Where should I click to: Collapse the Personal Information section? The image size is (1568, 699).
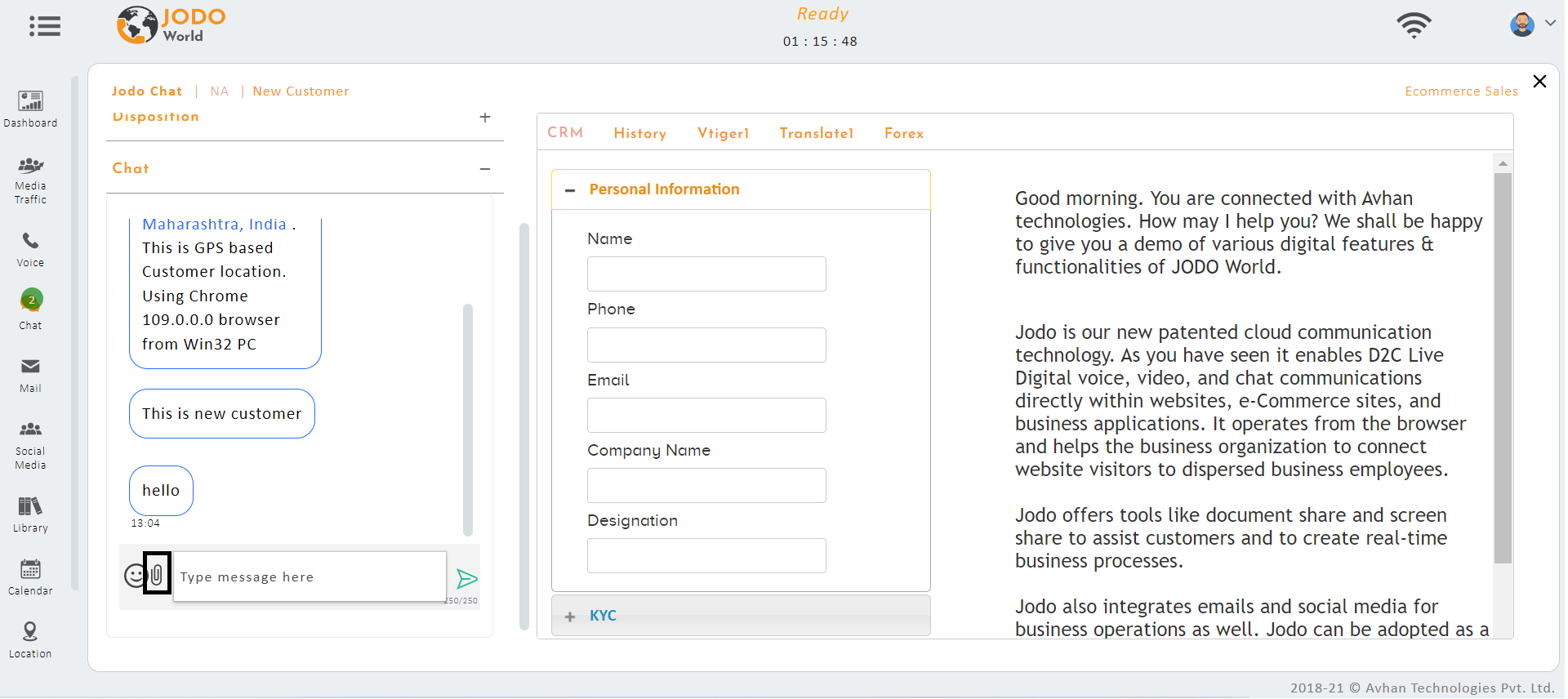tap(570, 190)
